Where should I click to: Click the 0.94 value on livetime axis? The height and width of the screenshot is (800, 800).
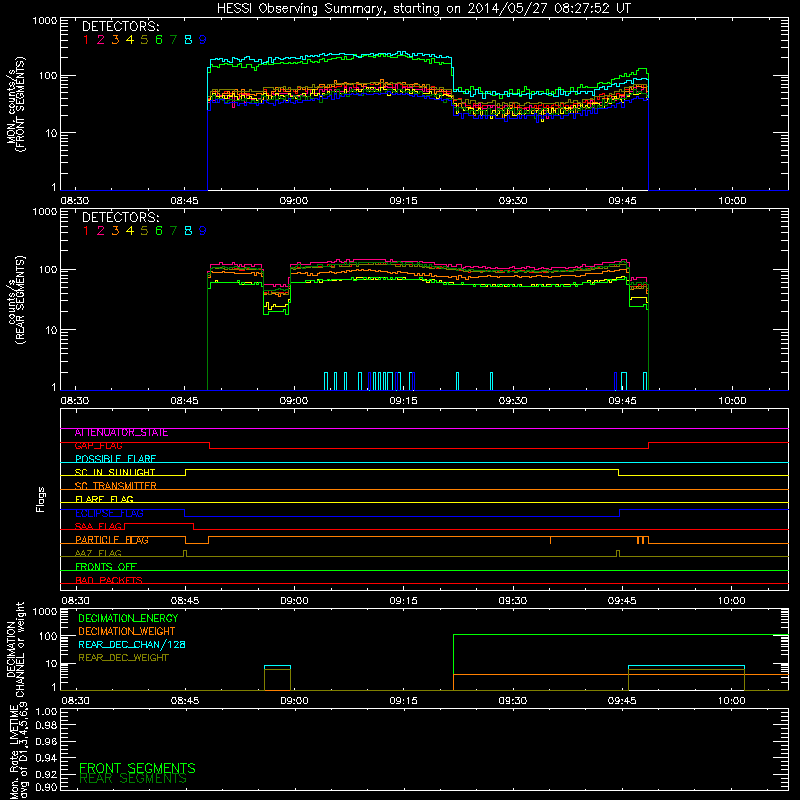coord(46,758)
